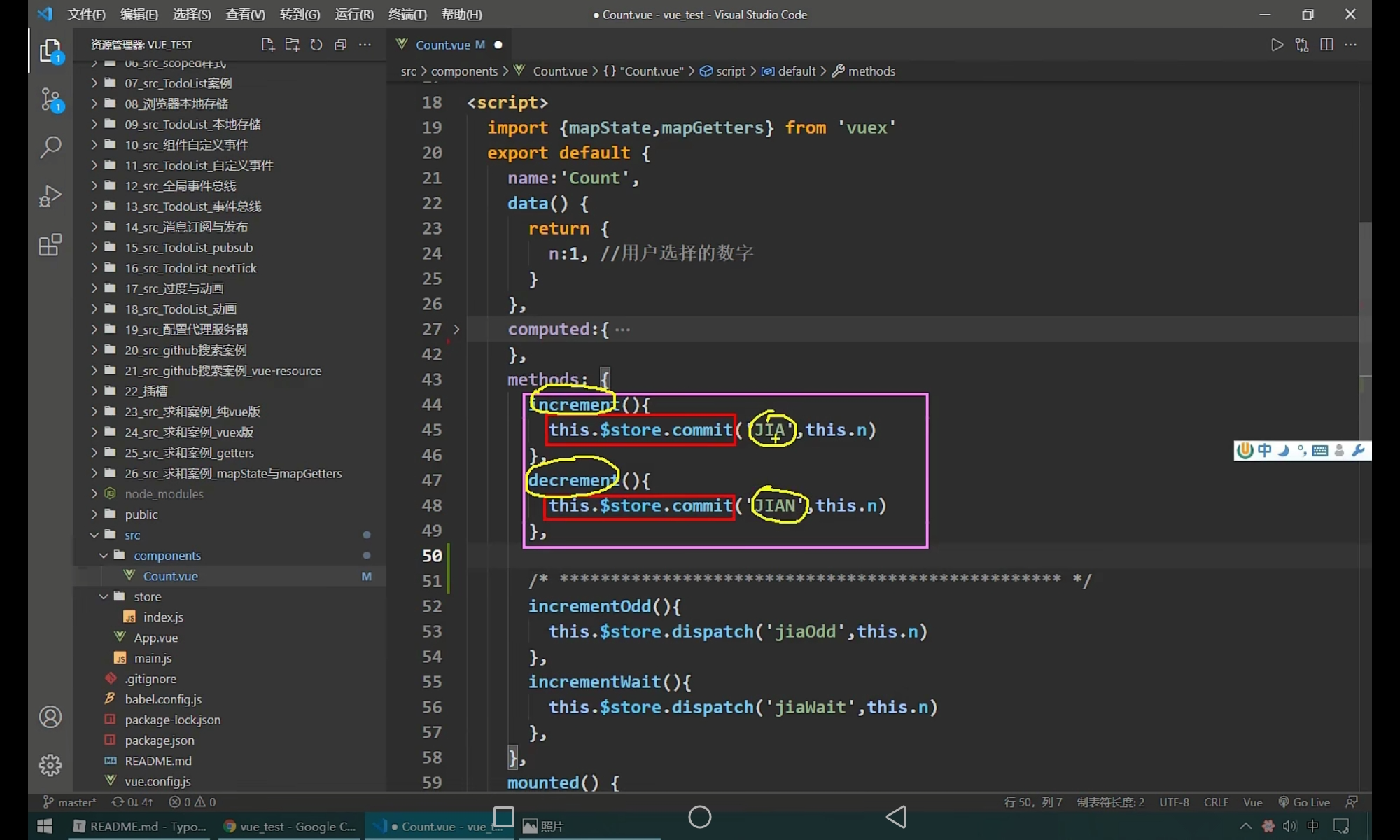Open the Source Control view
1400x840 pixels.
click(x=50, y=99)
